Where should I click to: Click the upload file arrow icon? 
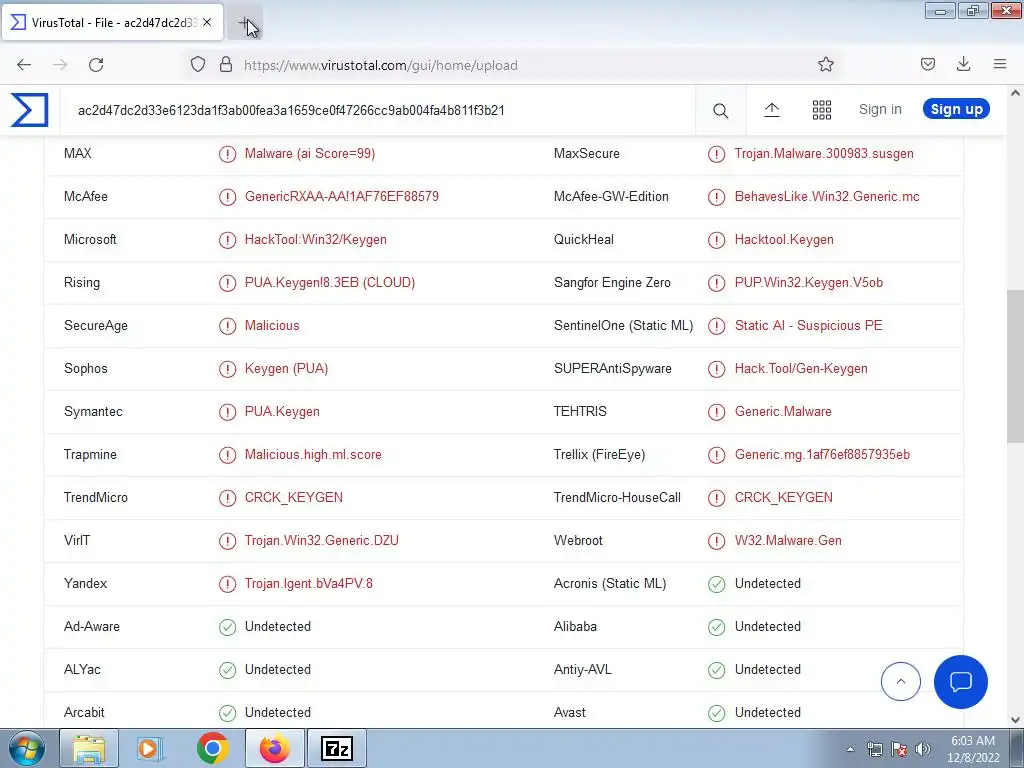pyautogui.click(x=771, y=110)
